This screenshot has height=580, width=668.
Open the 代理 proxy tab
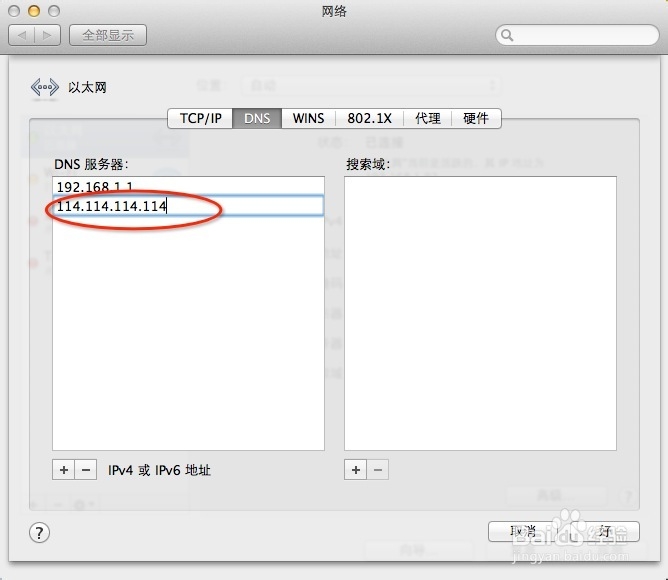pyautogui.click(x=427, y=118)
